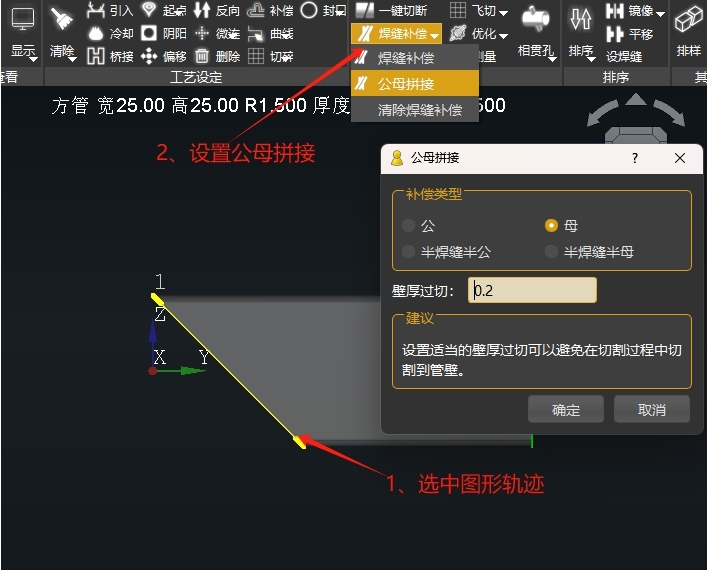Image resolution: width=707 pixels, height=570 pixels.
Task: Click the 壁厚过切 input field
Action: point(533,291)
